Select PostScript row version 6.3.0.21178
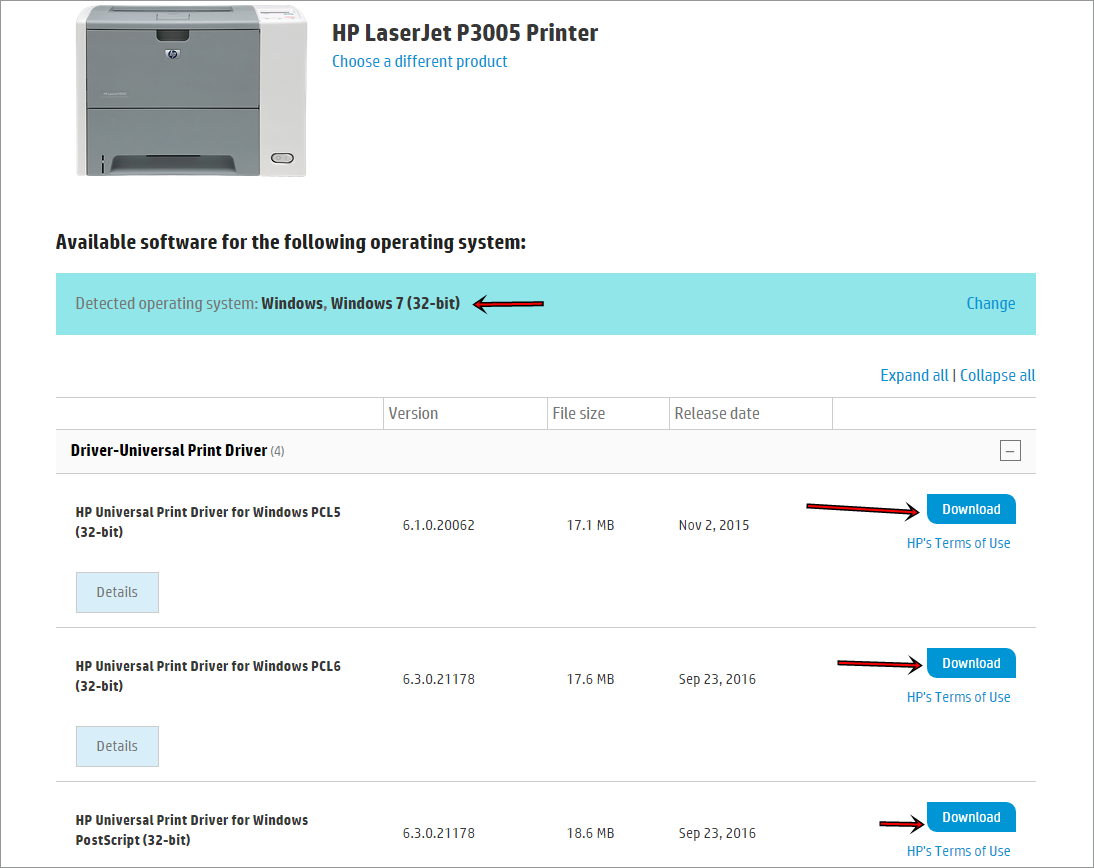 pyautogui.click(x=438, y=834)
